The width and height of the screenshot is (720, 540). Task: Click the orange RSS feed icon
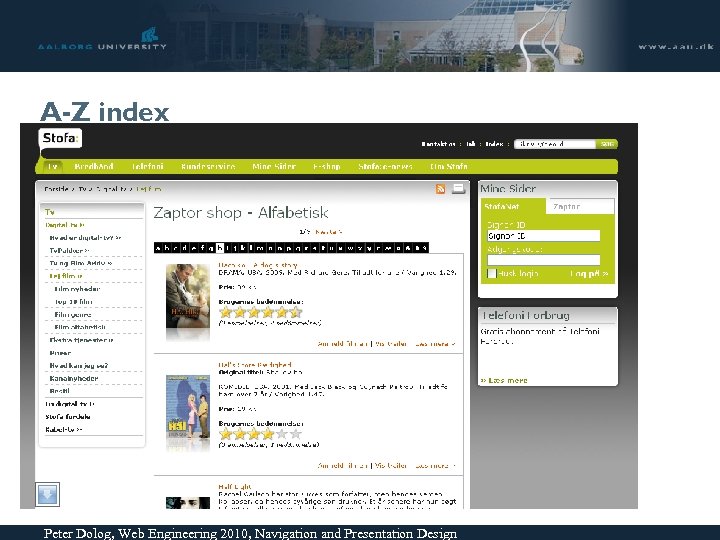(x=440, y=189)
